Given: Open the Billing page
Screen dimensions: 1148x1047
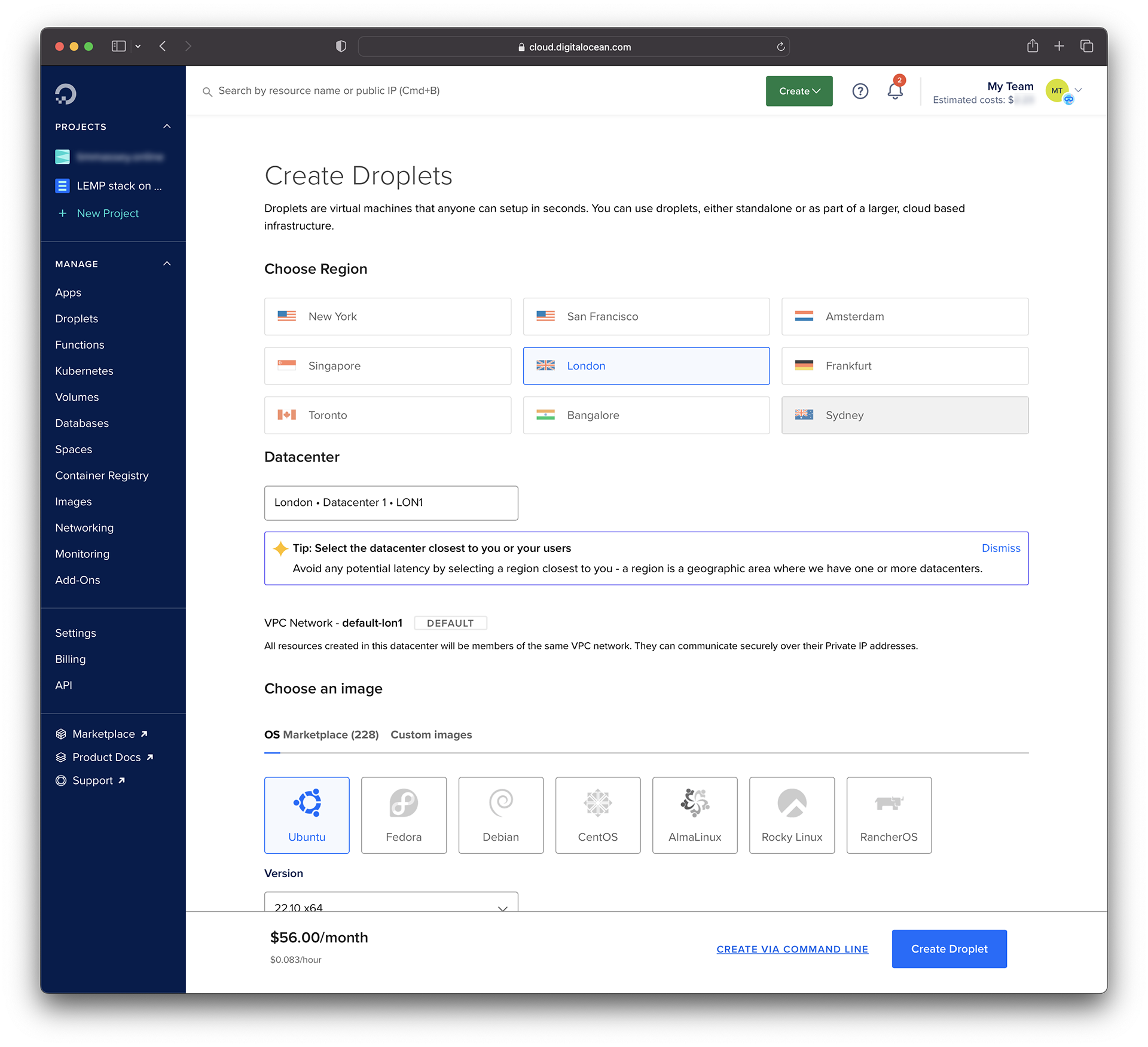Looking at the screenshot, I should (71, 659).
